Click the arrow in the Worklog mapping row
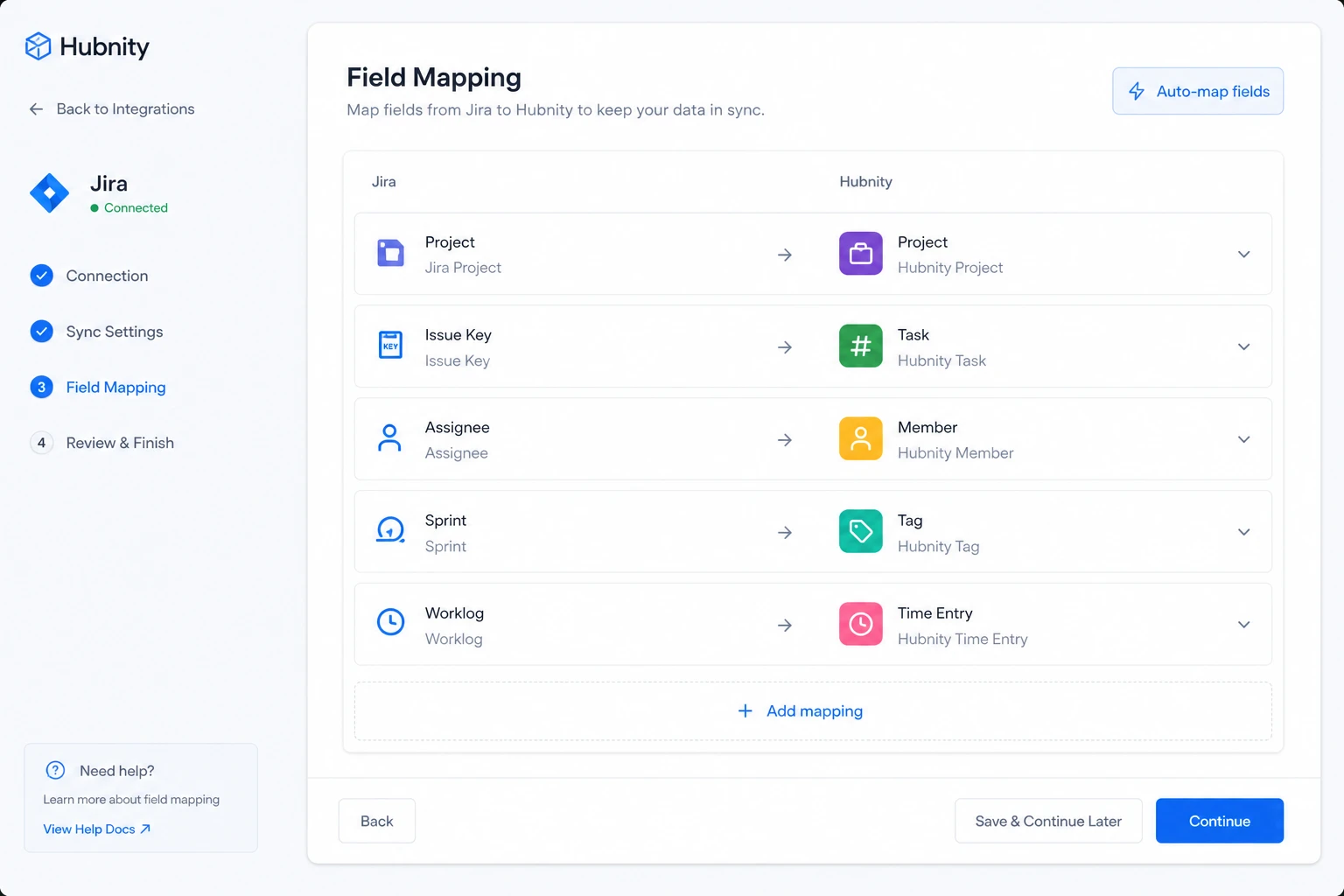1344x896 pixels. [785, 626]
